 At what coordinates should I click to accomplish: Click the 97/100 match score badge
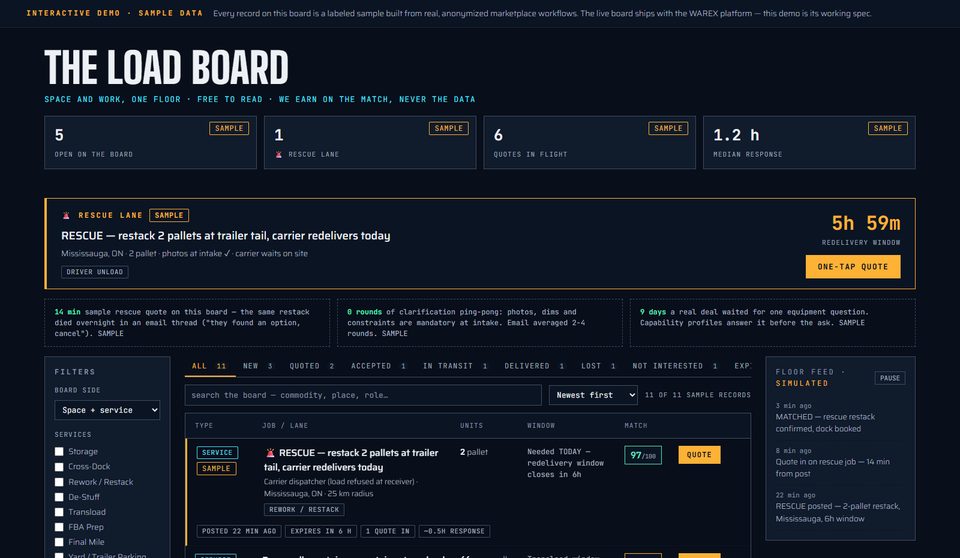[x=643, y=455]
